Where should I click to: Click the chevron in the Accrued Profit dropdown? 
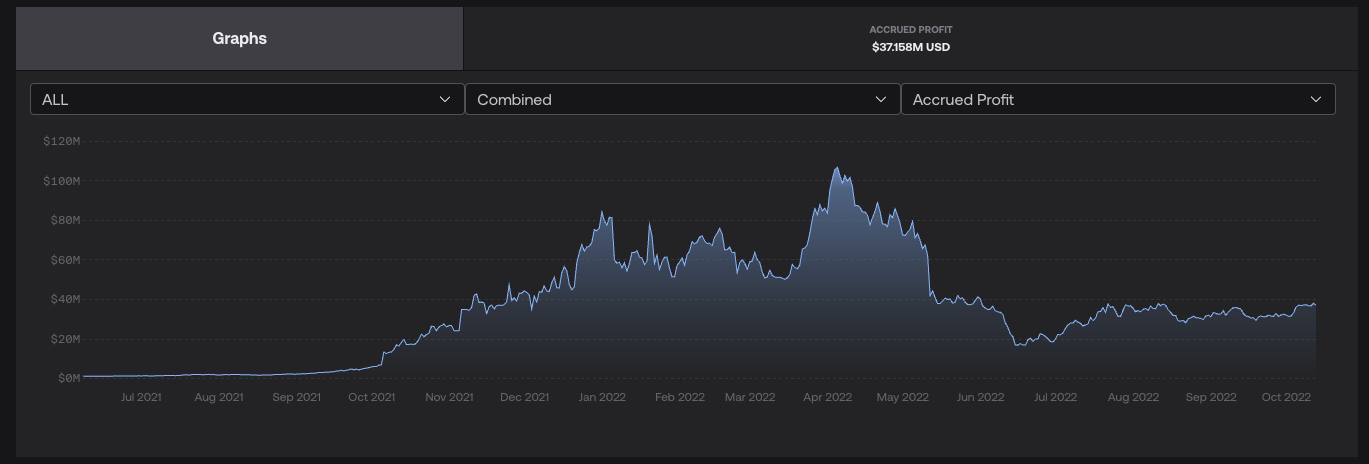1316,99
